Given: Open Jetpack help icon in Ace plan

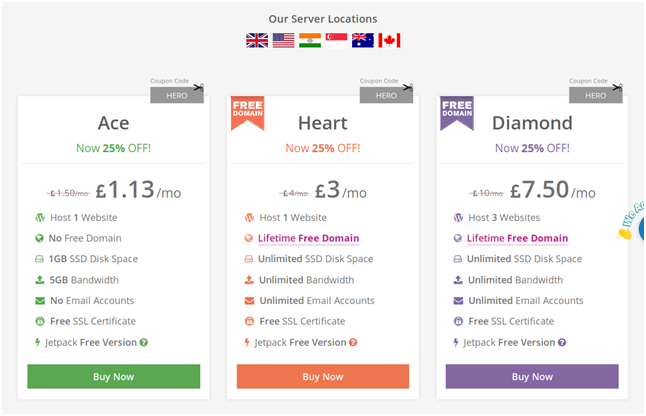Looking at the screenshot, I should tap(143, 342).
